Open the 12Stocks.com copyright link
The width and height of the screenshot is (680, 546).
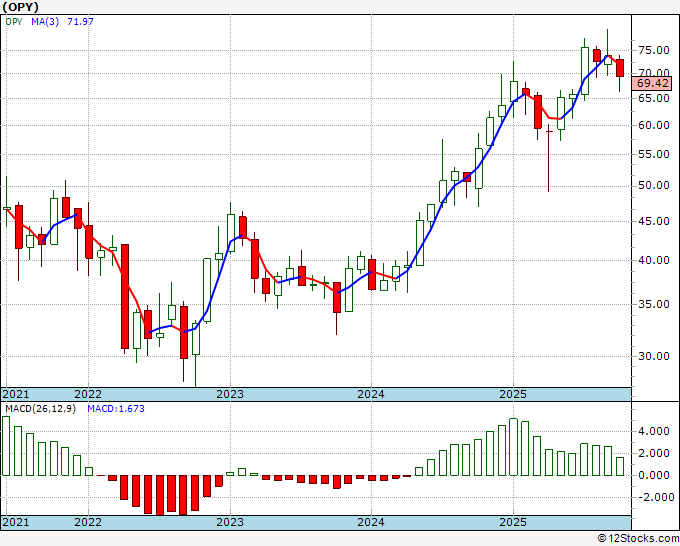(x=638, y=539)
